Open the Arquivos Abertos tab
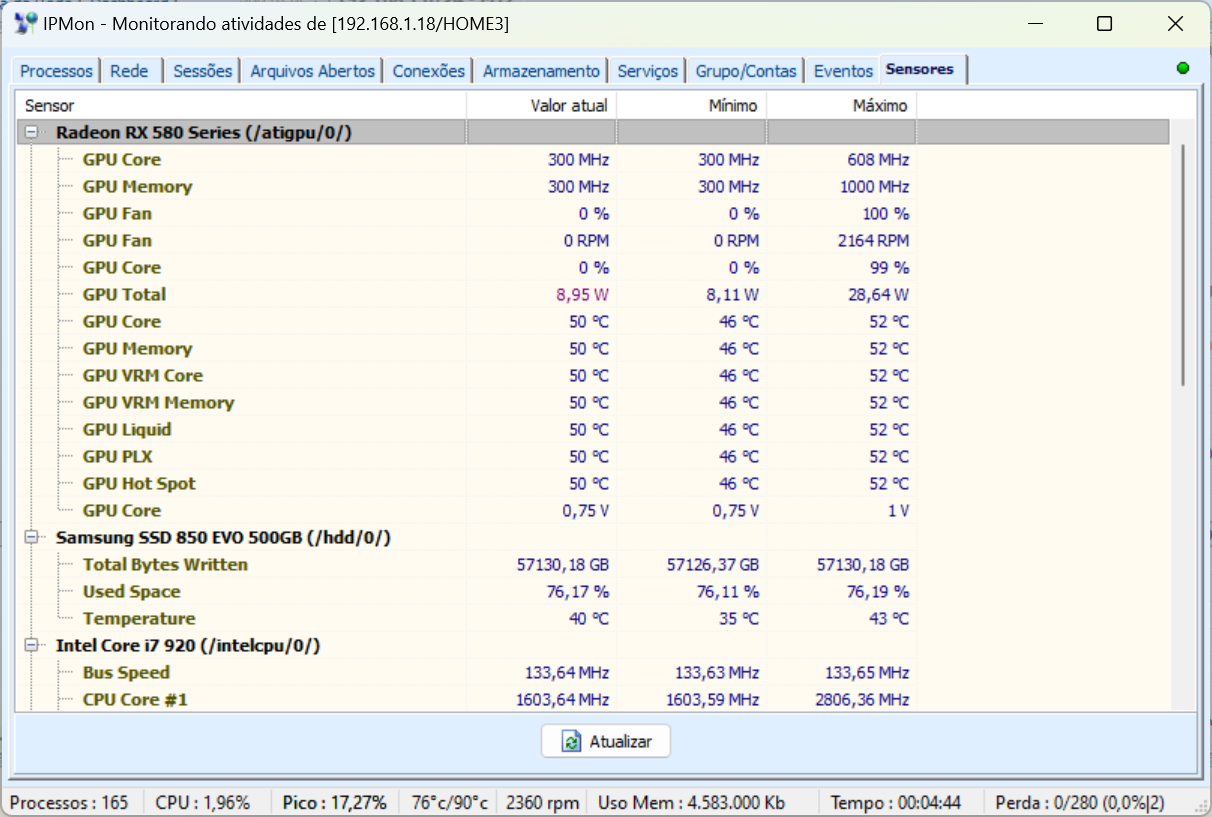1212x817 pixels. click(x=312, y=71)
